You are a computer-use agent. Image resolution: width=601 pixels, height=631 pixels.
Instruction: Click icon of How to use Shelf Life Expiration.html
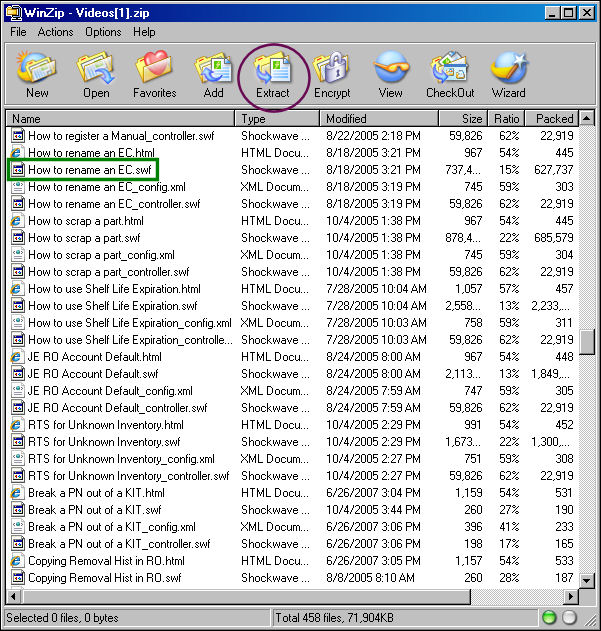coord(17,289)
